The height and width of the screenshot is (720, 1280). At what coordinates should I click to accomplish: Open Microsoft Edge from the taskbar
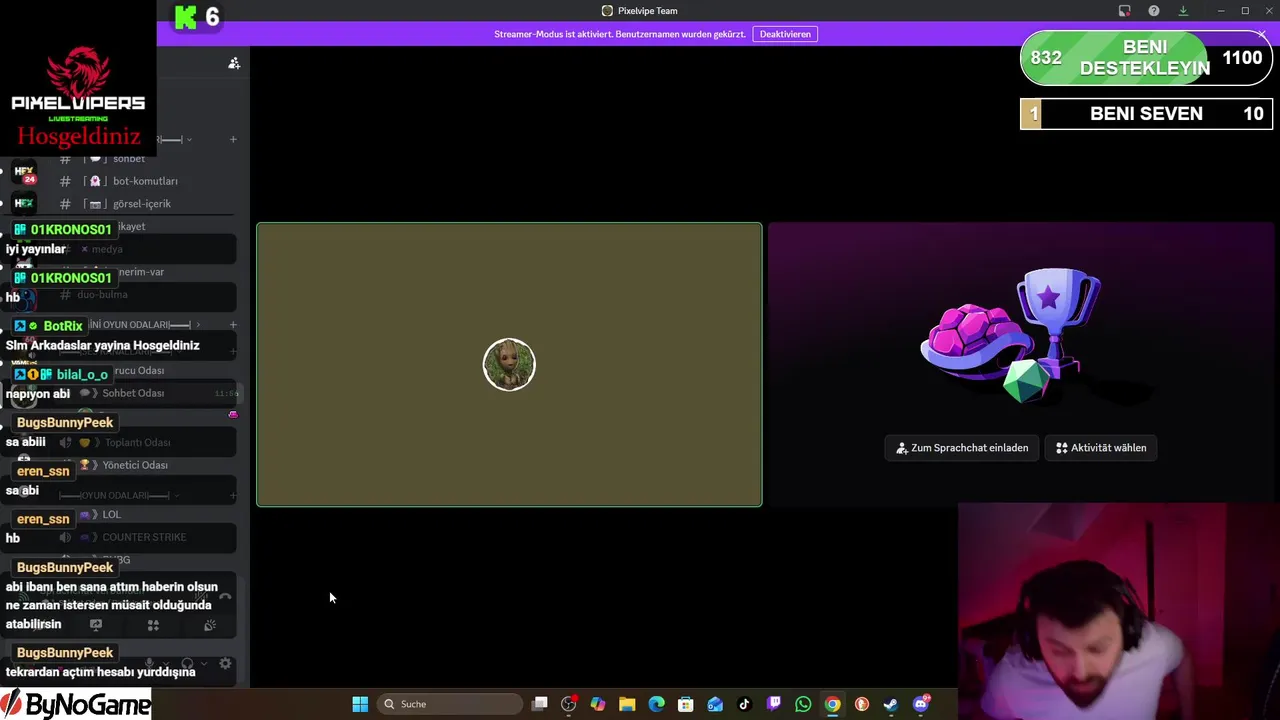coord(656,704)
